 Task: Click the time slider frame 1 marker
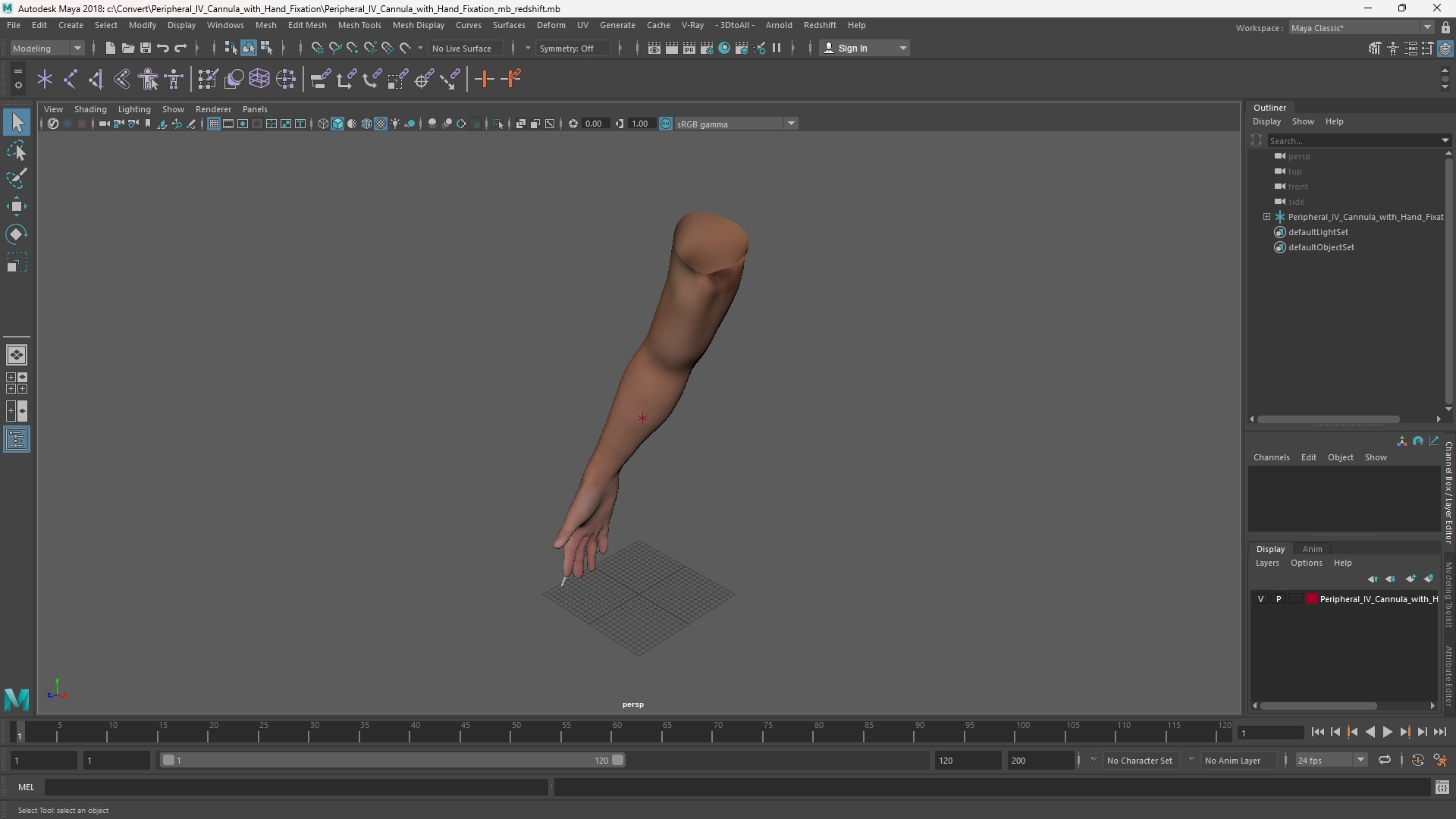pyautogui.click(x=20, y=733)
